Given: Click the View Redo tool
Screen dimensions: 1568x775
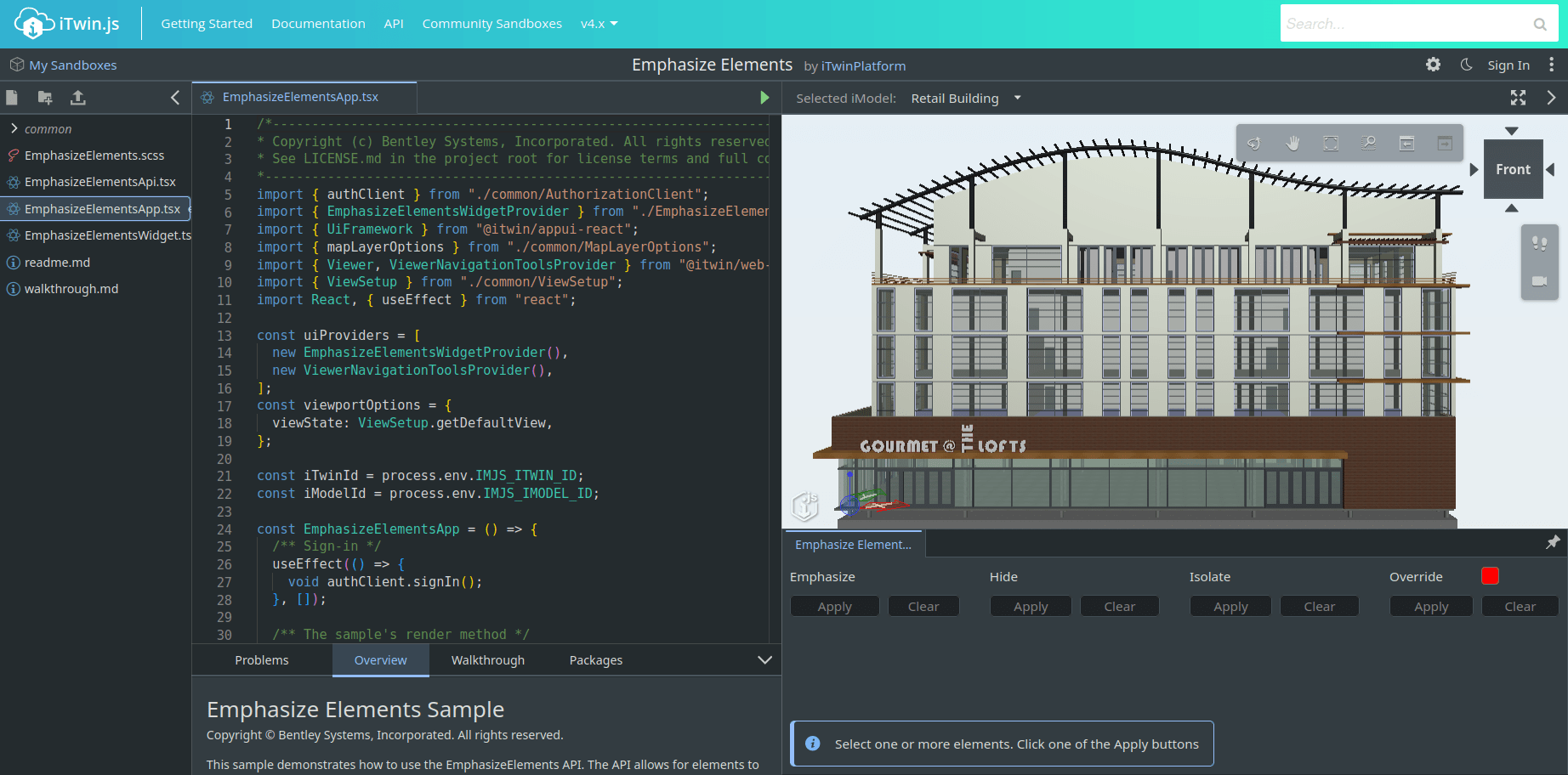Looking at the screenshot, I should tap(1445, 144).
